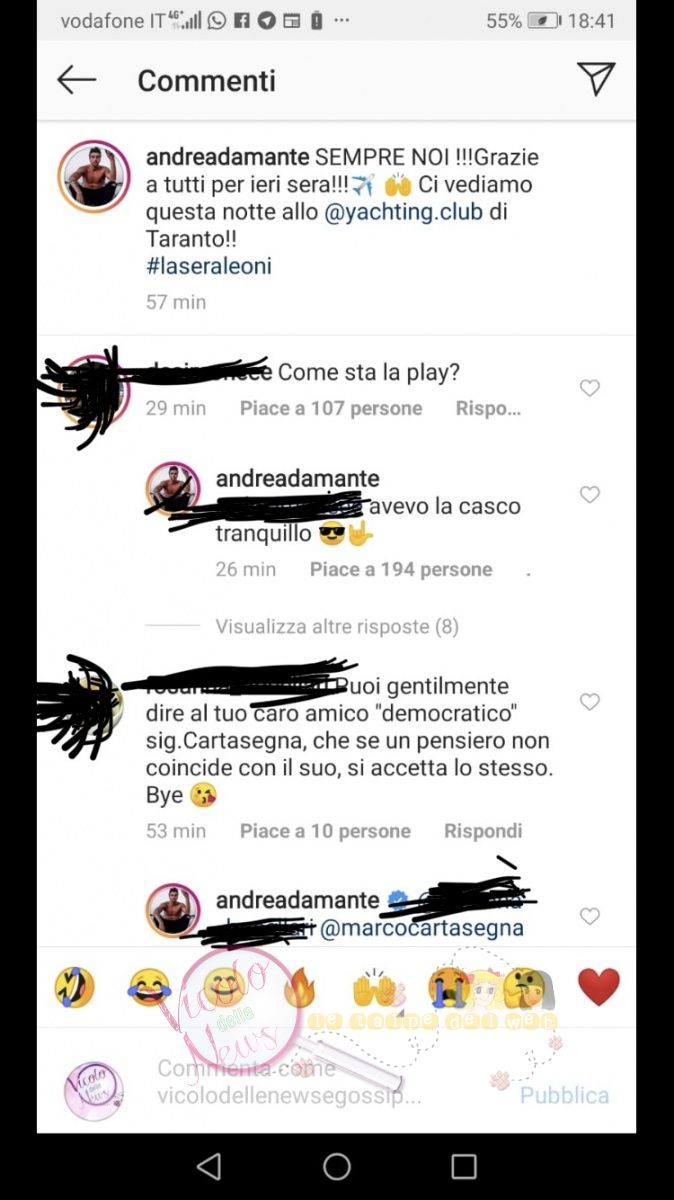Open the #laseraleoni hashtag
The image size is (674, 1200).
208,266
